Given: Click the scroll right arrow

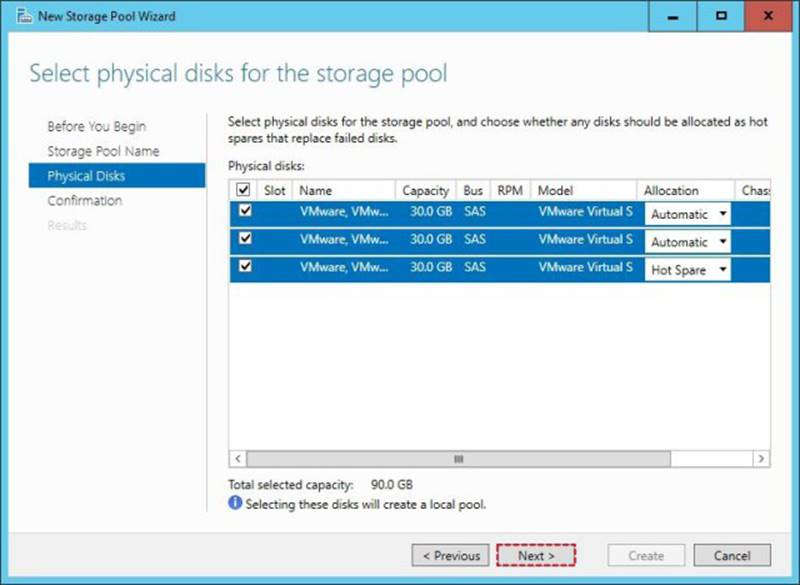Looking at the screenshot, I should point(761,459).
